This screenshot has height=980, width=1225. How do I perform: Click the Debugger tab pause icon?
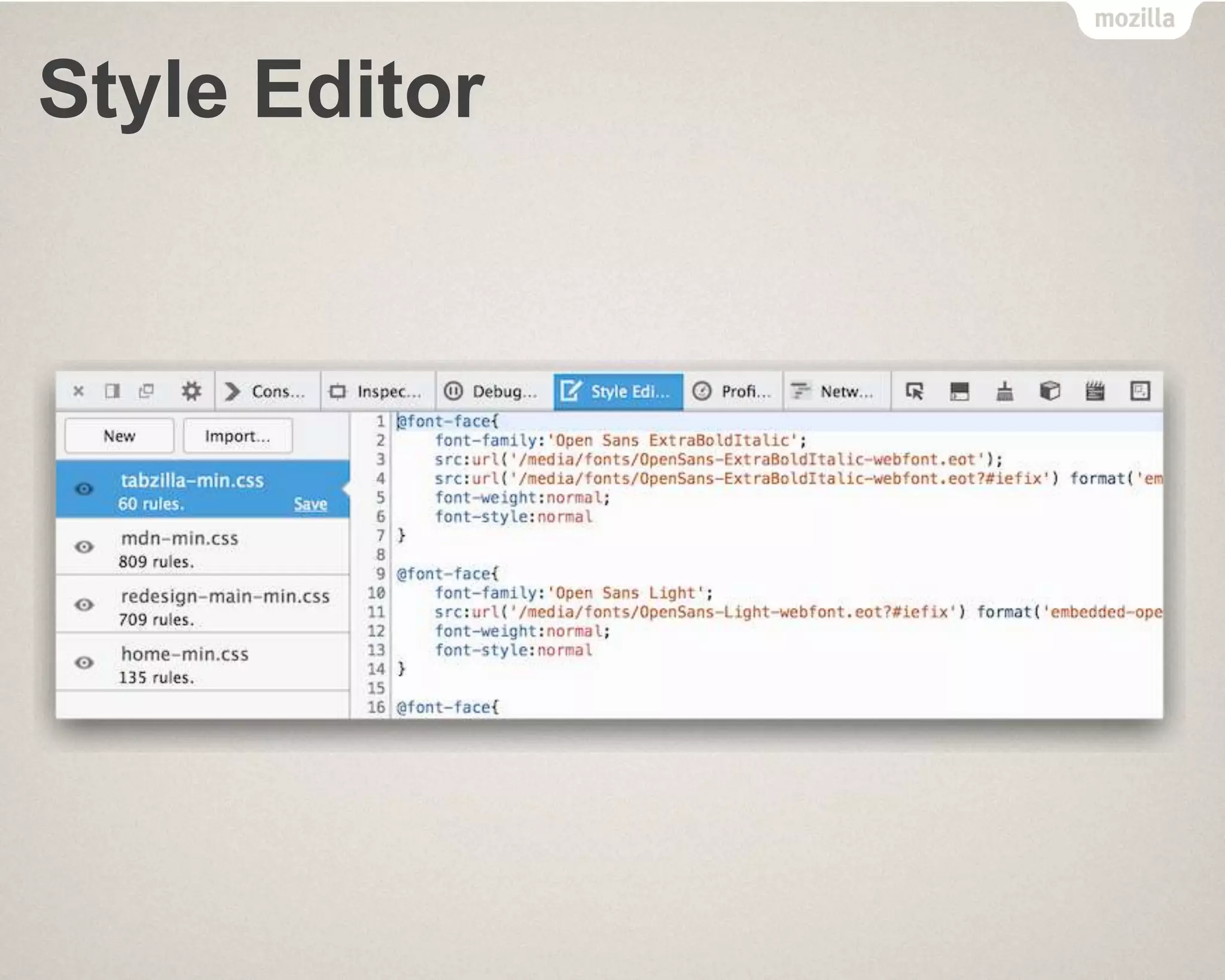click(453, 391)
